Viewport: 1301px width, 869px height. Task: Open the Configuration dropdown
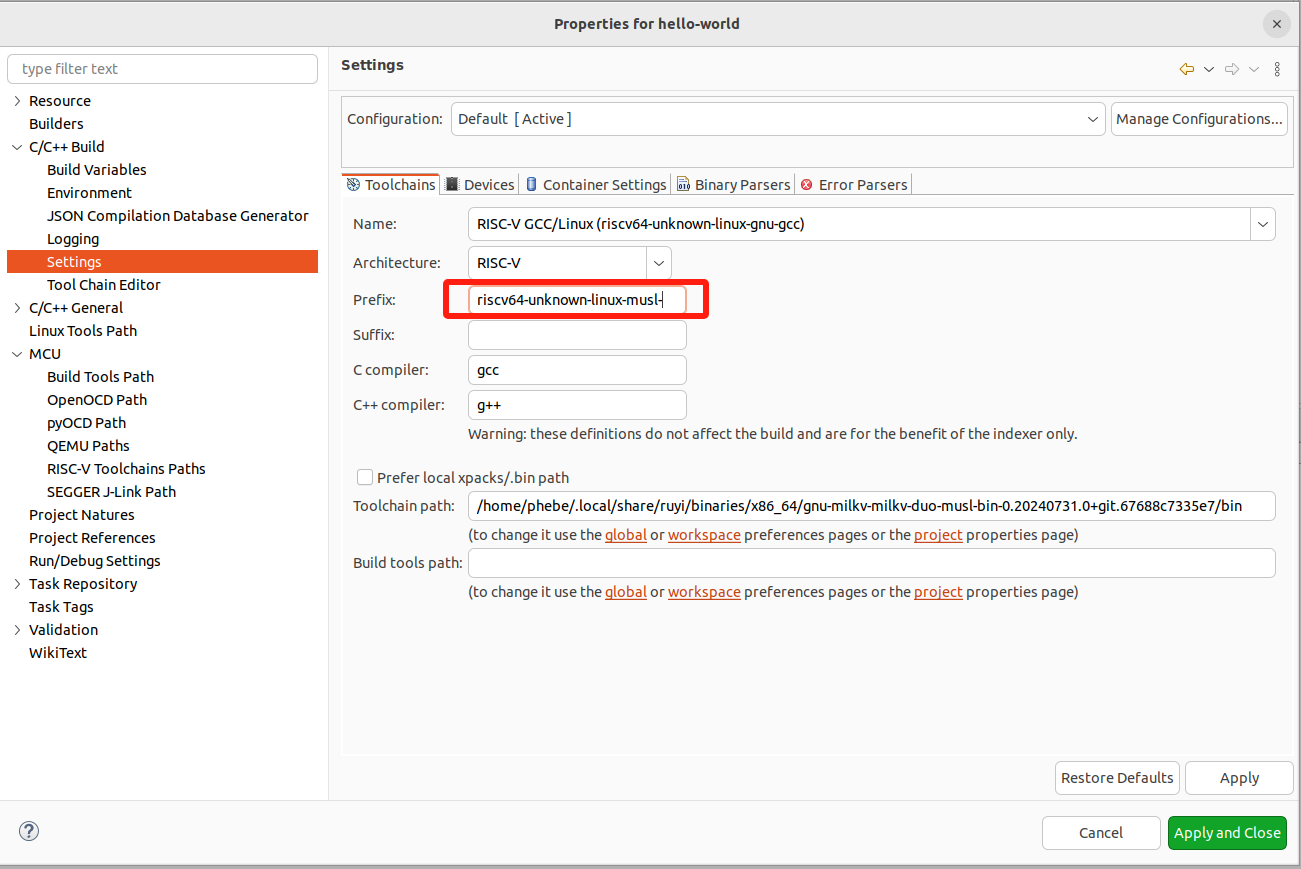point(778,119)
